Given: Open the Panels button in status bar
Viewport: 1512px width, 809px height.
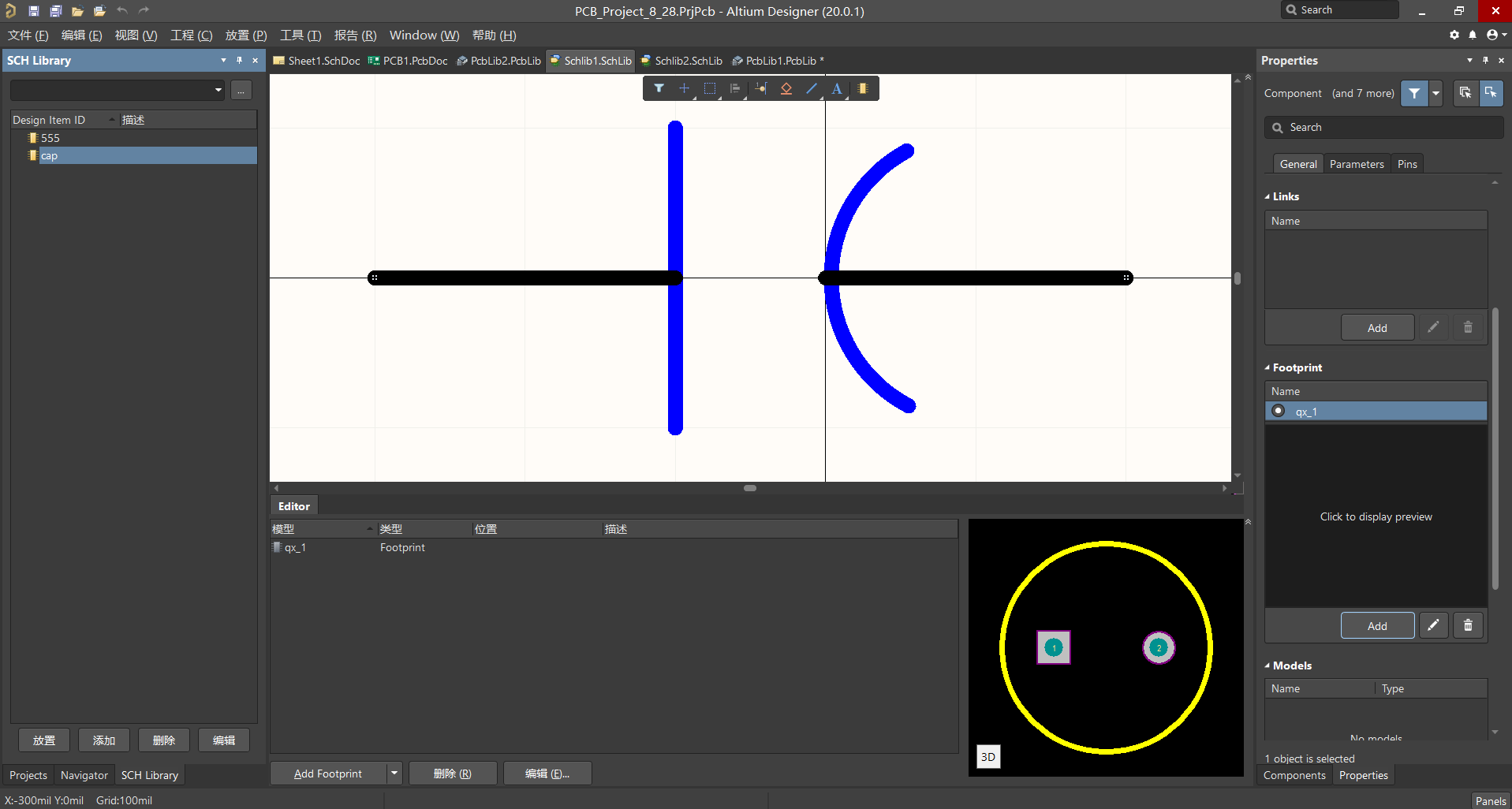Looking at the screenshot, I should point(1491,800).
